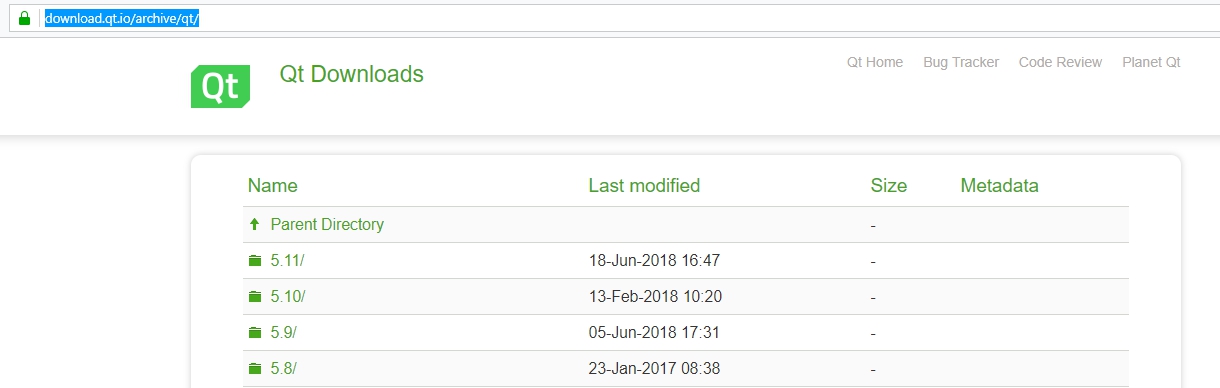Click the folder icon beside 5.8/

pos(254,369)
